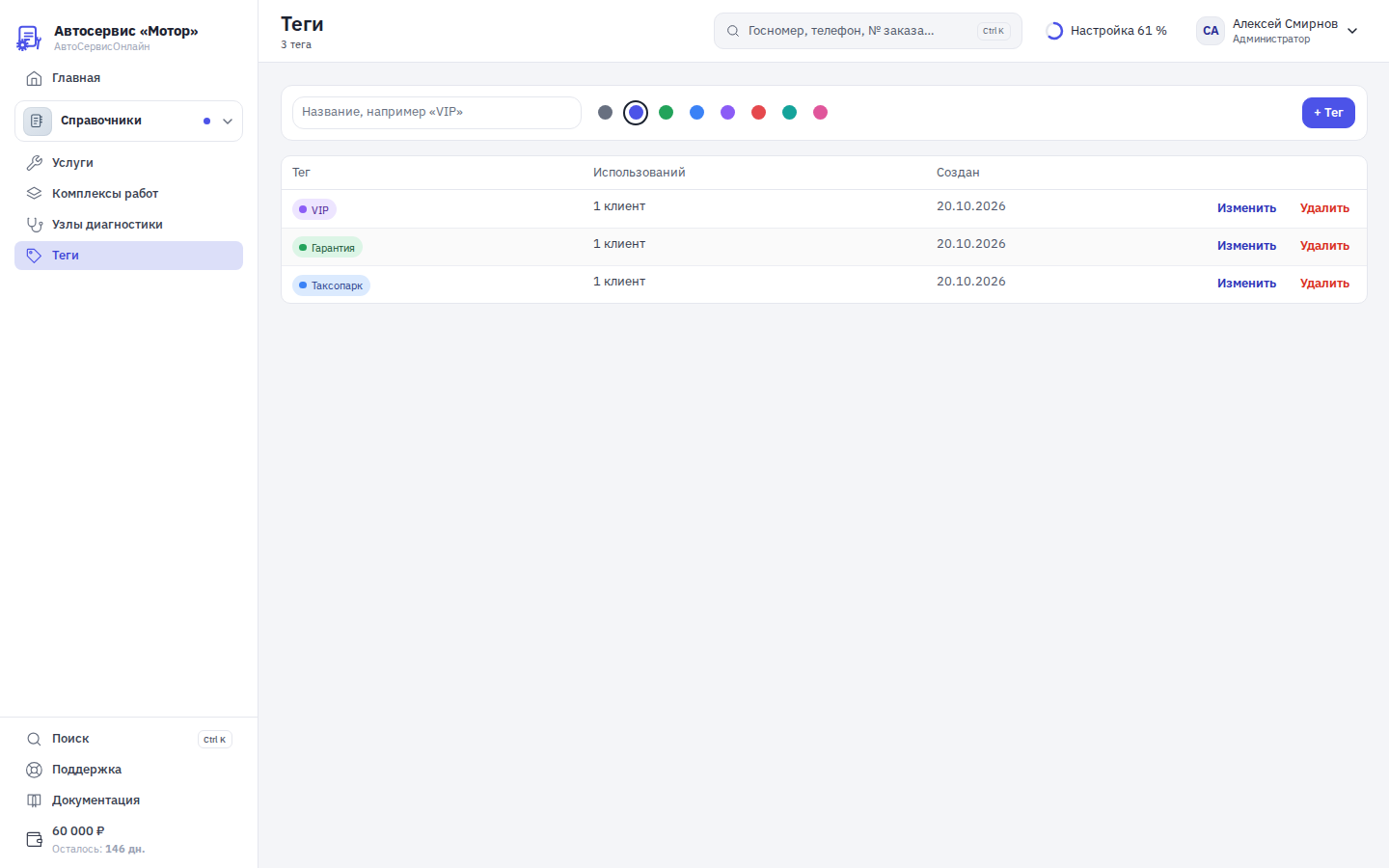Click the top search field for Госномер
This screenshot has width=1389, height=868.
(868, 31)
